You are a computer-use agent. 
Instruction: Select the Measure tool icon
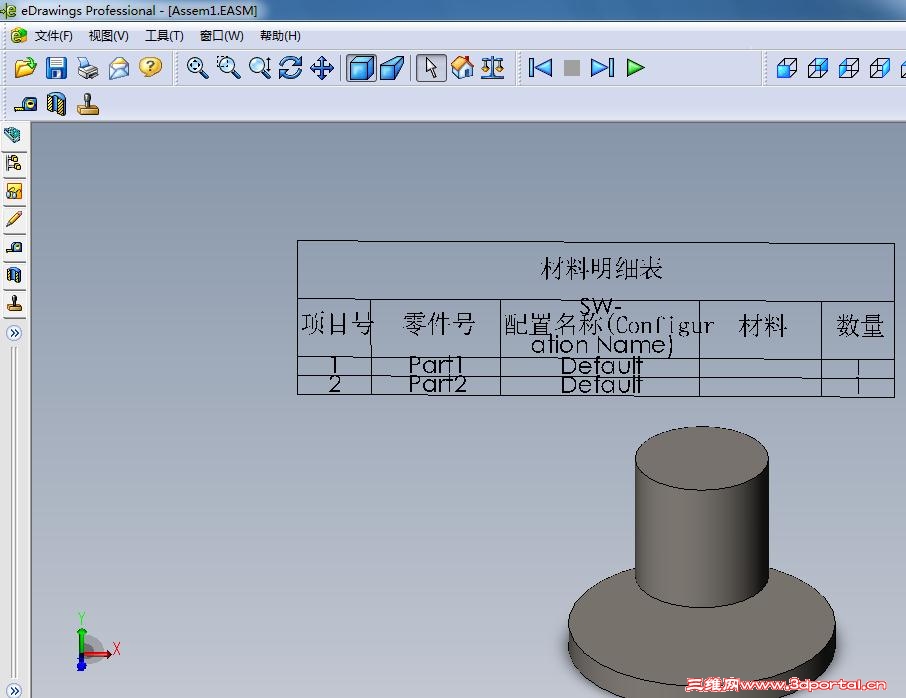pyautogui.click(x=27, y=103)
